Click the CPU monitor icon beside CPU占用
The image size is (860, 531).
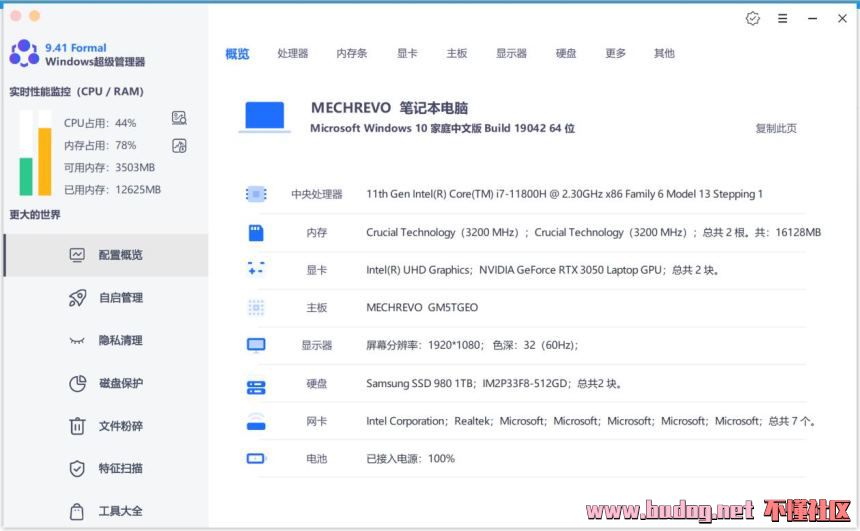[x=179, y=118]
